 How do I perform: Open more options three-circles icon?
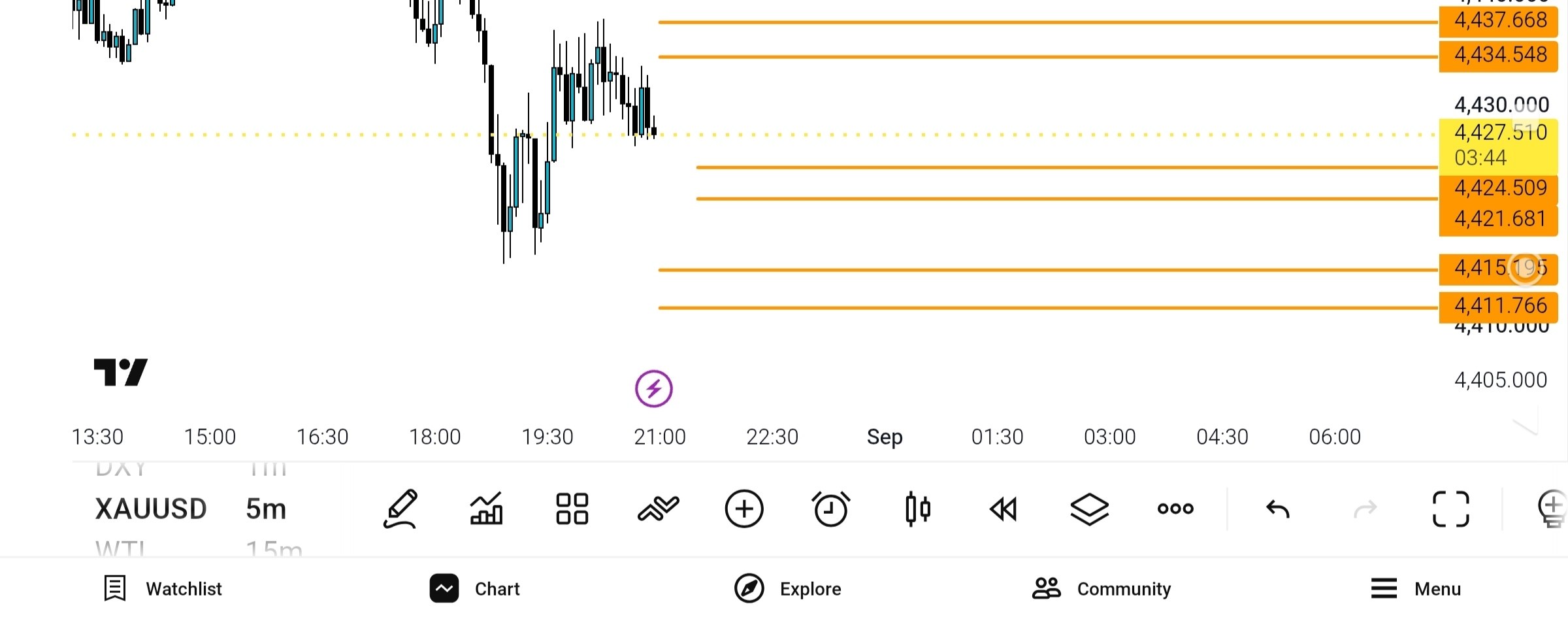tap(1175, 509)
